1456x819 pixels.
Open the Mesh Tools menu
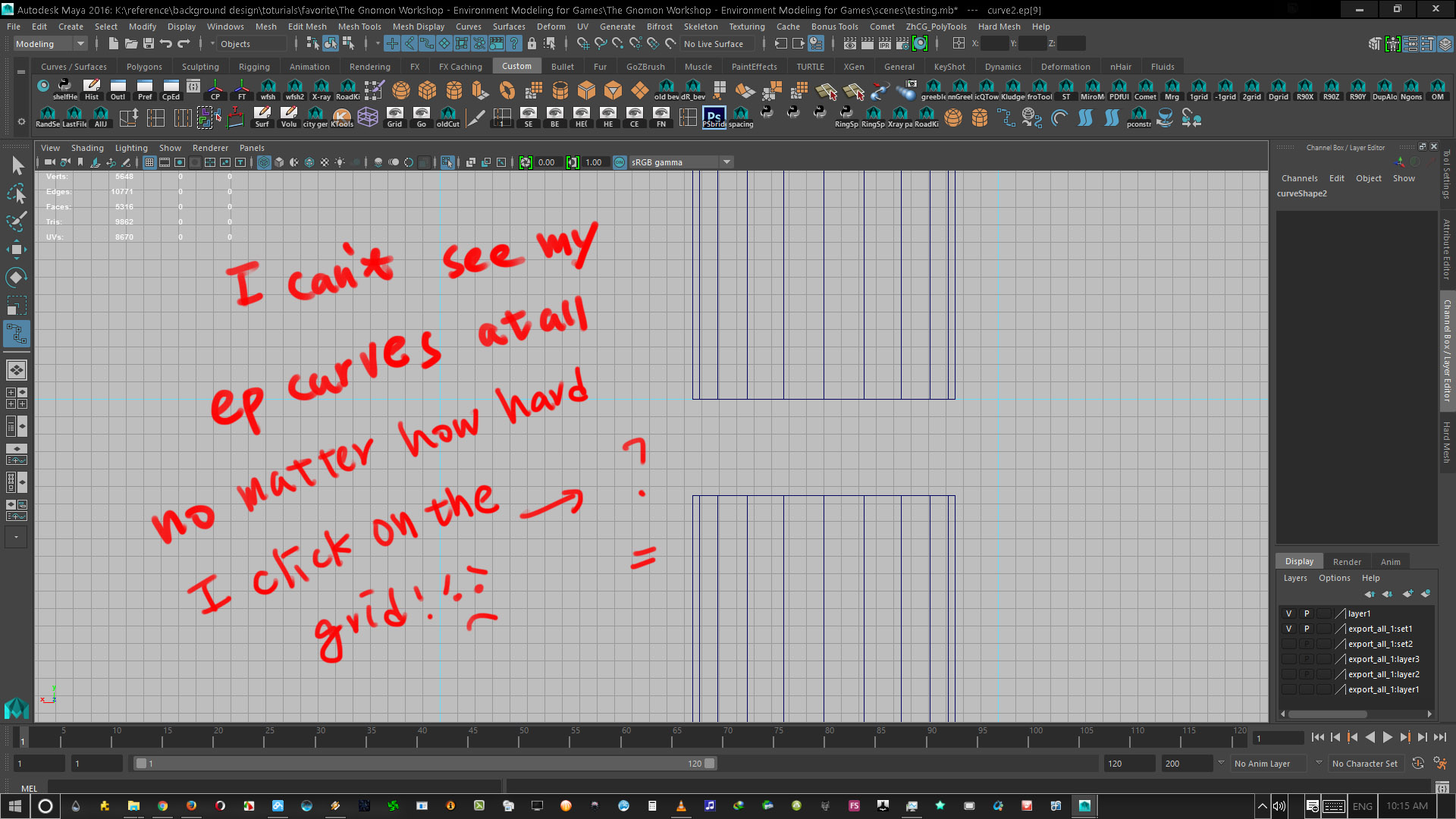[359, 27]
